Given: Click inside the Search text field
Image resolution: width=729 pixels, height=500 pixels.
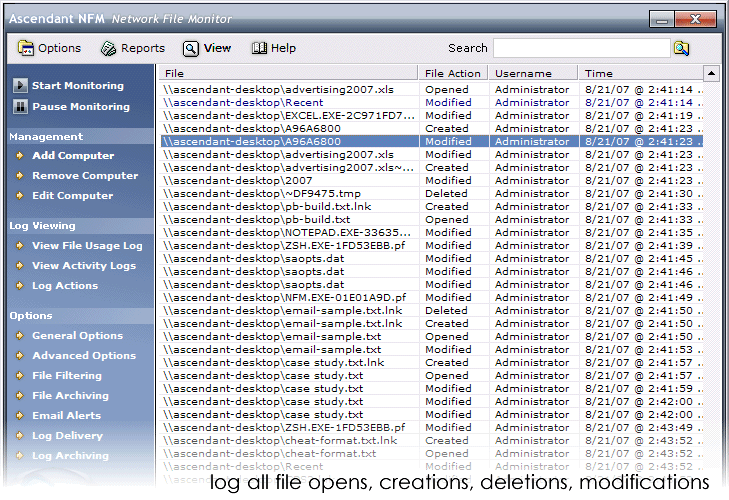Looking at the screenshot, I should [581, 48].
